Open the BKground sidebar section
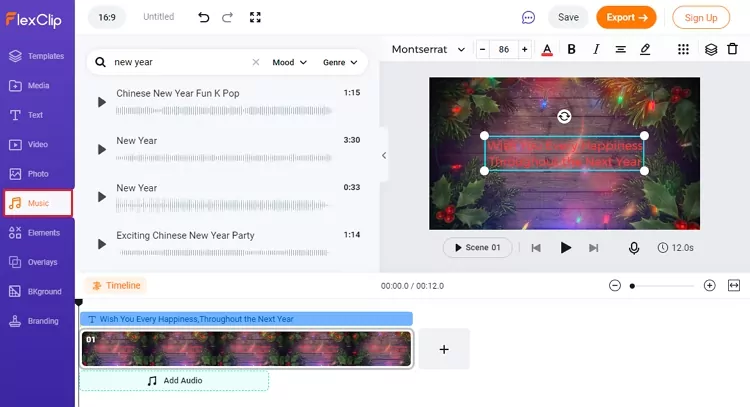 [35, 291]
